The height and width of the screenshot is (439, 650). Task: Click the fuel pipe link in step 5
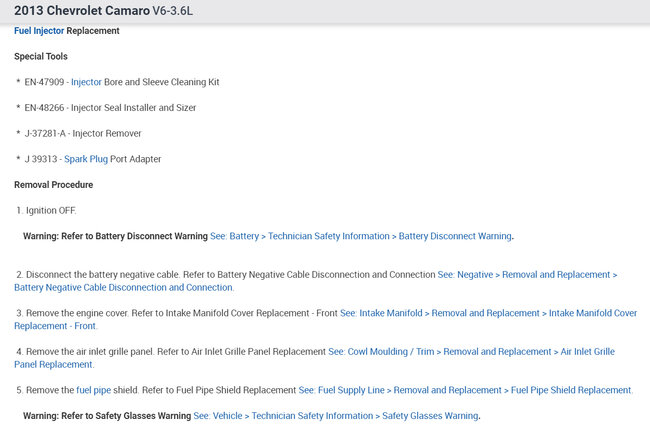[94, 390]
